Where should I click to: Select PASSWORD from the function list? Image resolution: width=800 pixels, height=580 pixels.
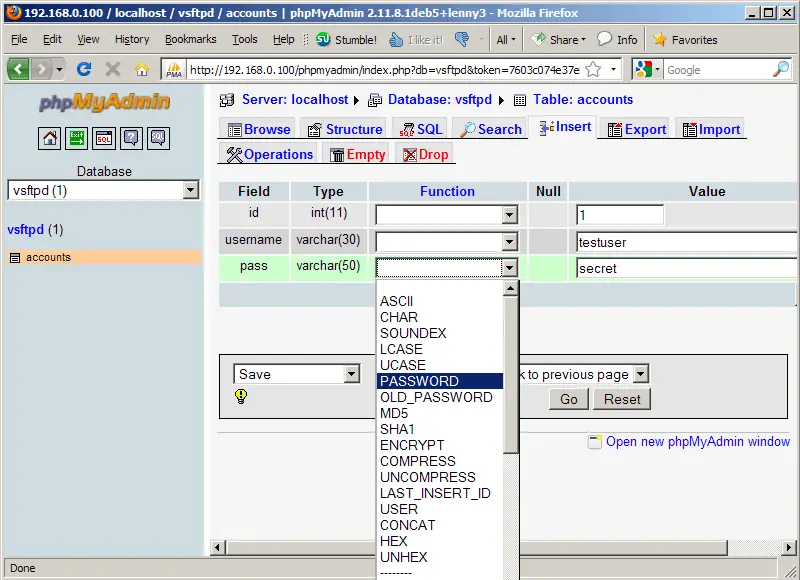click(x=440, y=381)
